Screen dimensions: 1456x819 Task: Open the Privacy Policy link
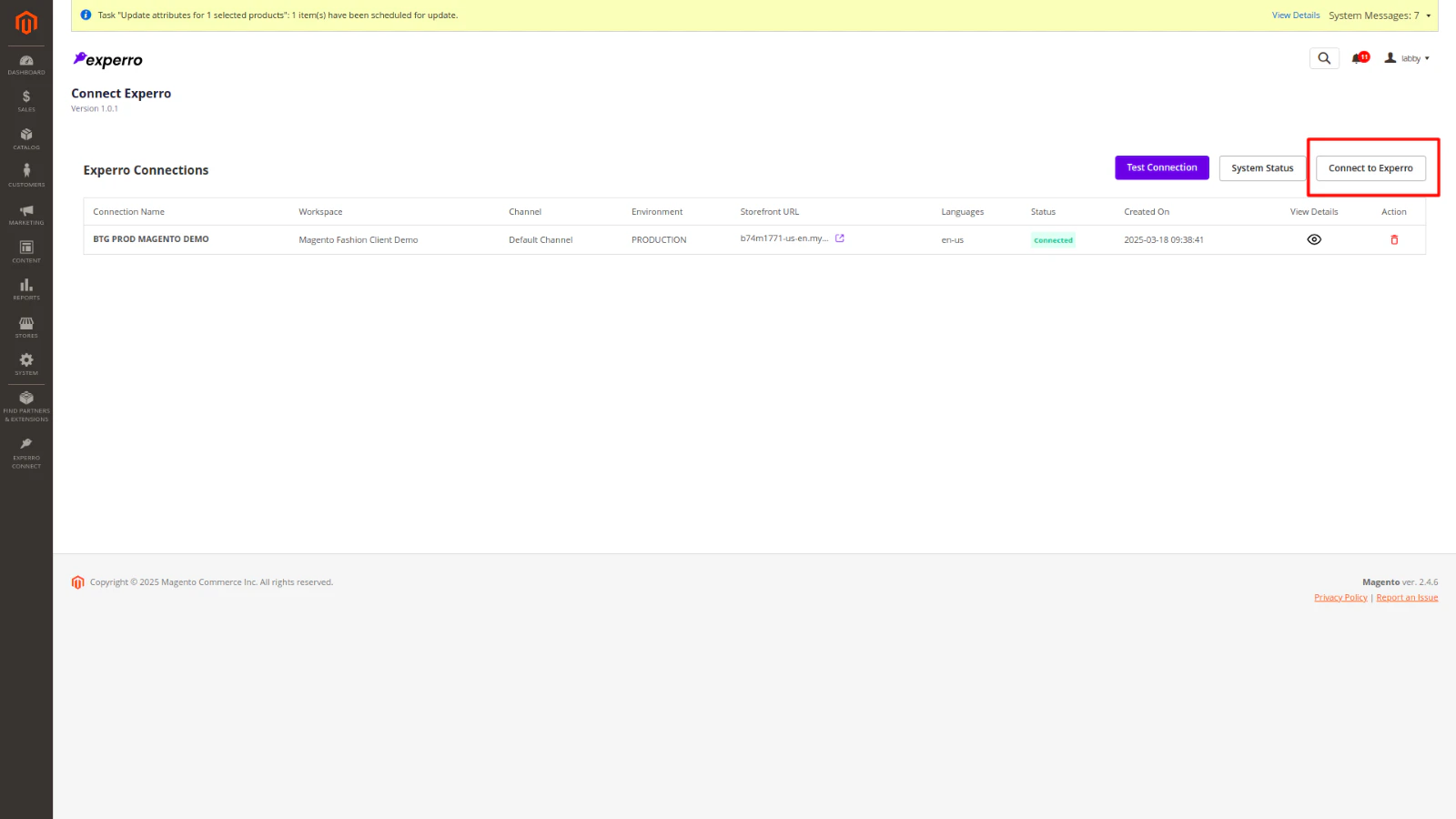point(1340,598)
